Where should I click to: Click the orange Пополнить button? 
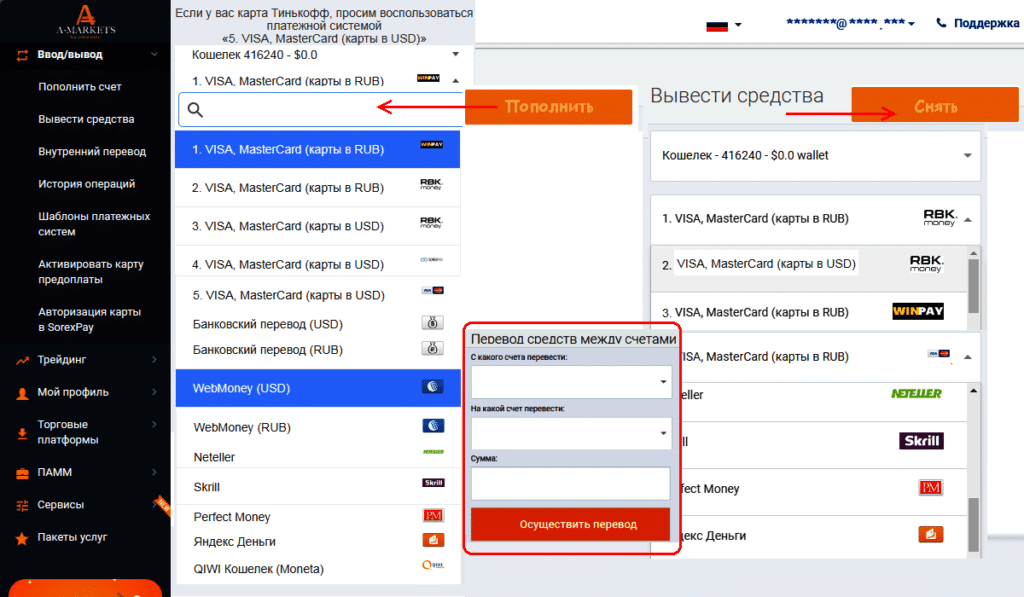pos(549,106)
